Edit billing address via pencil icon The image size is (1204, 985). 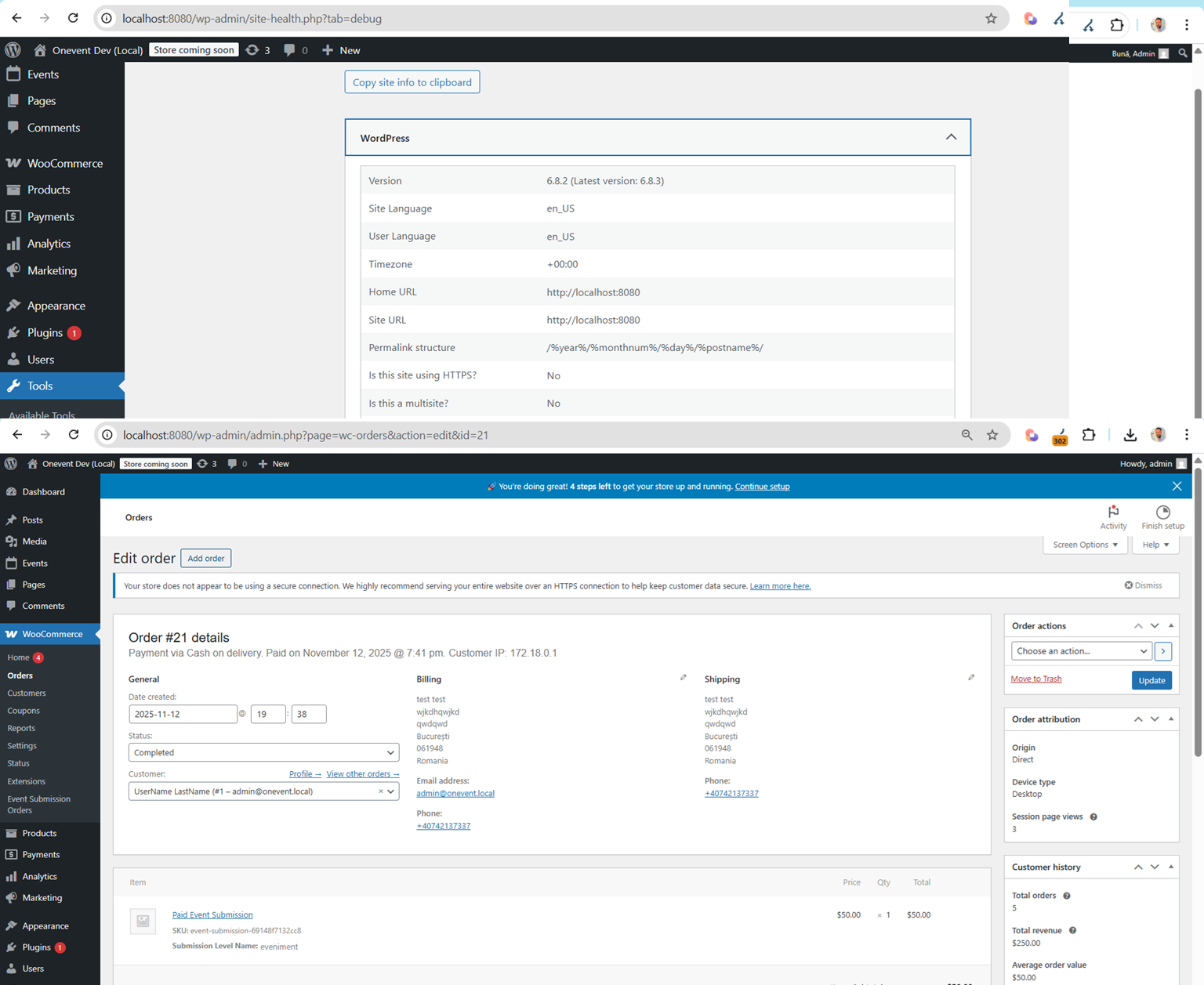683,678
